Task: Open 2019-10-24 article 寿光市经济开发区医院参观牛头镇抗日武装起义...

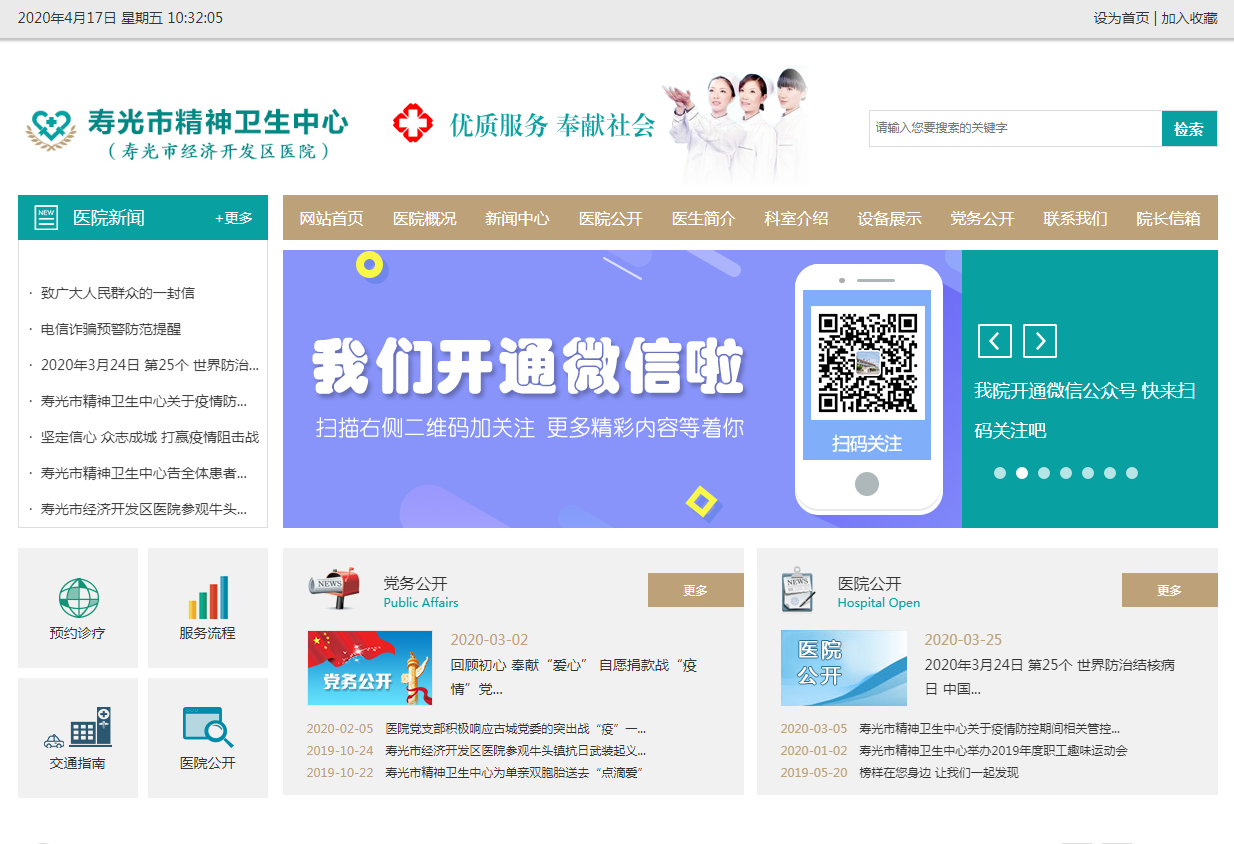Action: click(x=516, y=751)
